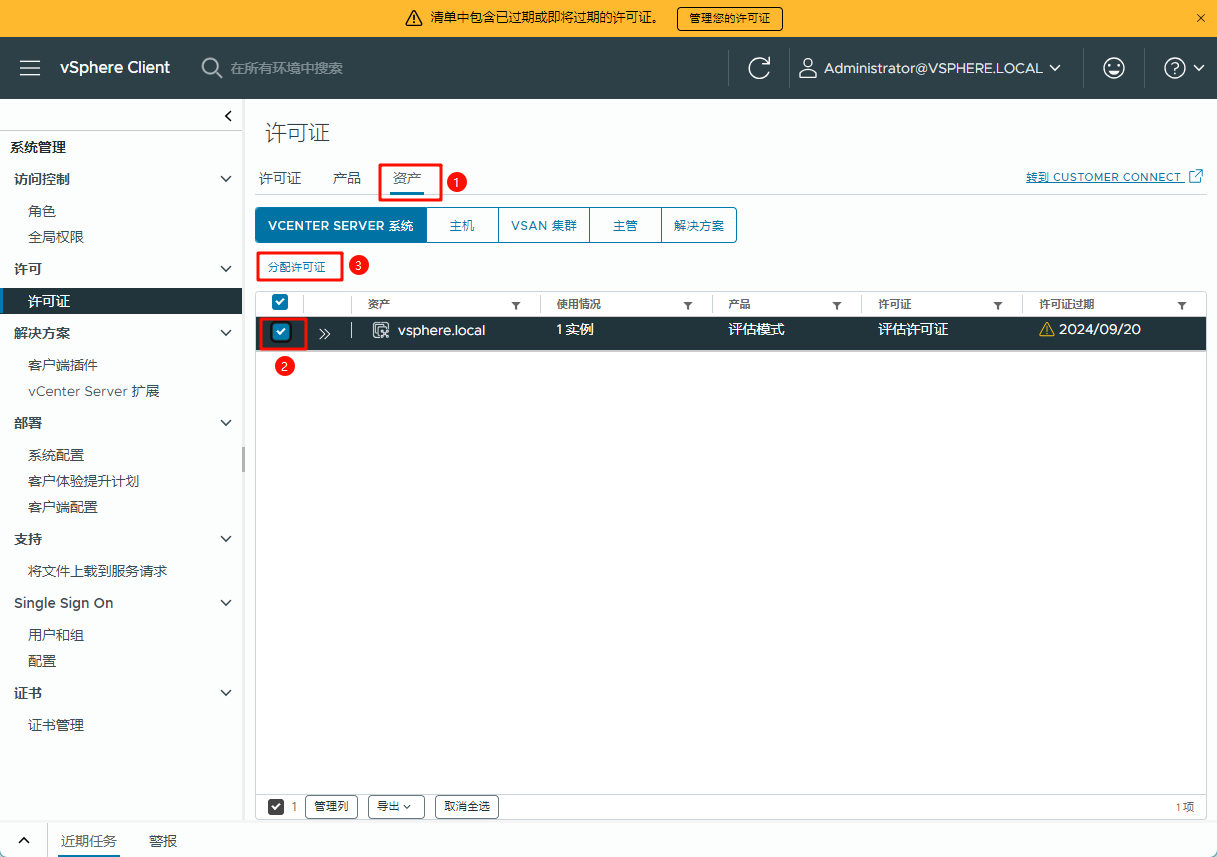Click the search magnifier icon

click(x=212, y=68)
